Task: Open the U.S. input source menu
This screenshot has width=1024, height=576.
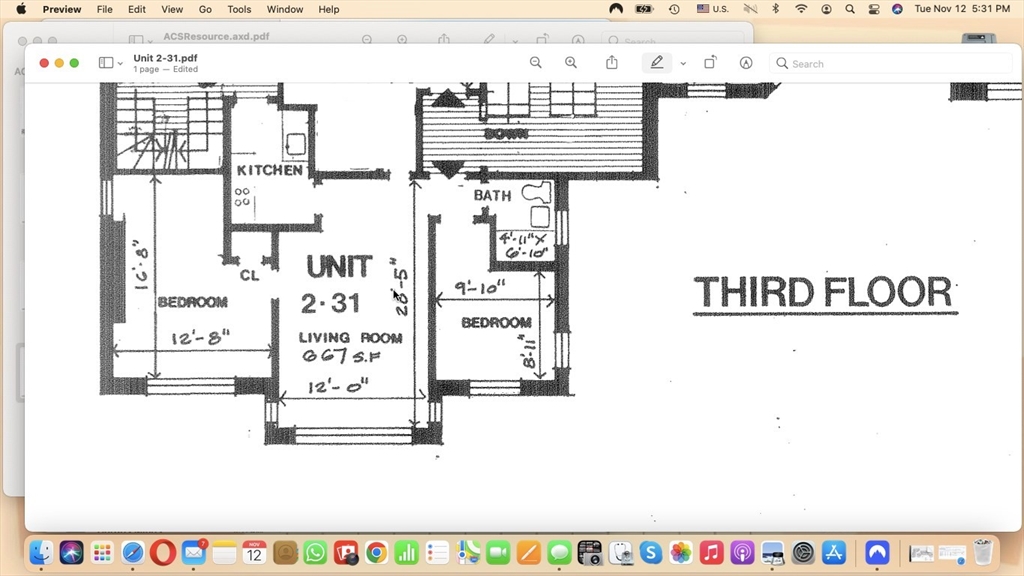Action: pyautogui.click(x=713, y=9)
